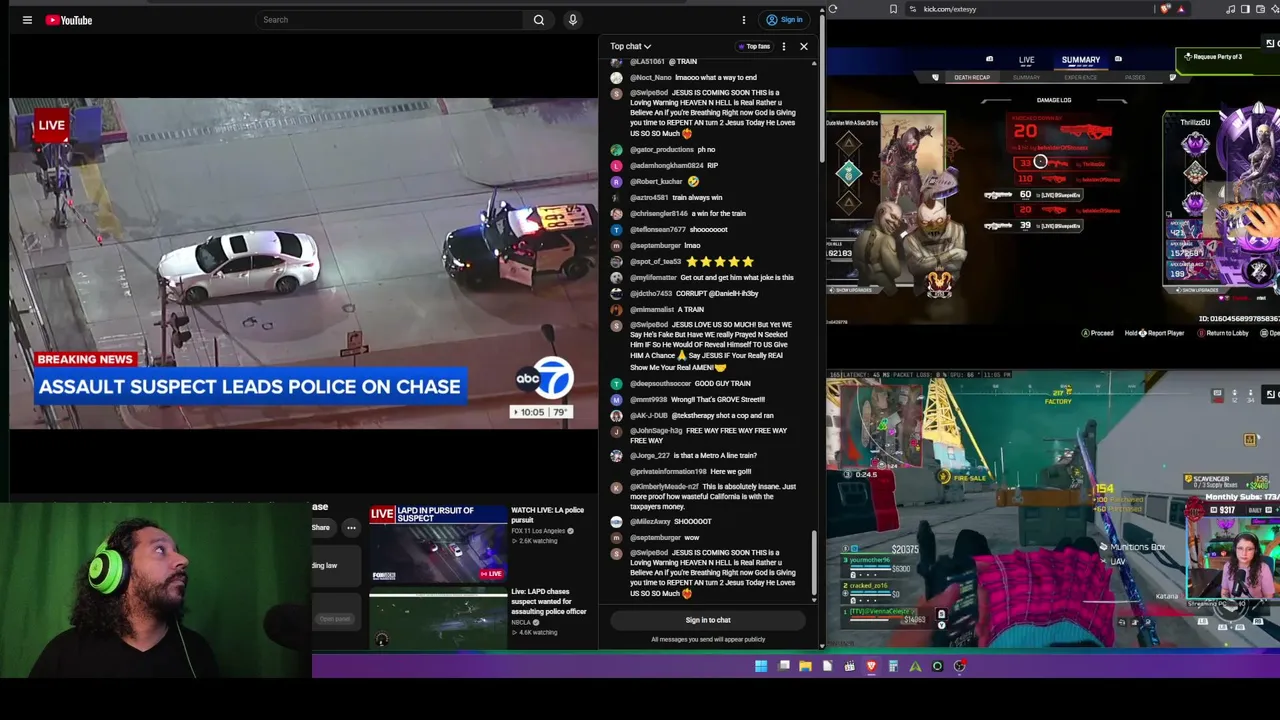Image resolution: width=1280 pixels, height=720 pixels.
Task: Click the ASSAULT SUSPECT LEADS POLICE ON CHASE banner
Action: click(x=250, y=387)
